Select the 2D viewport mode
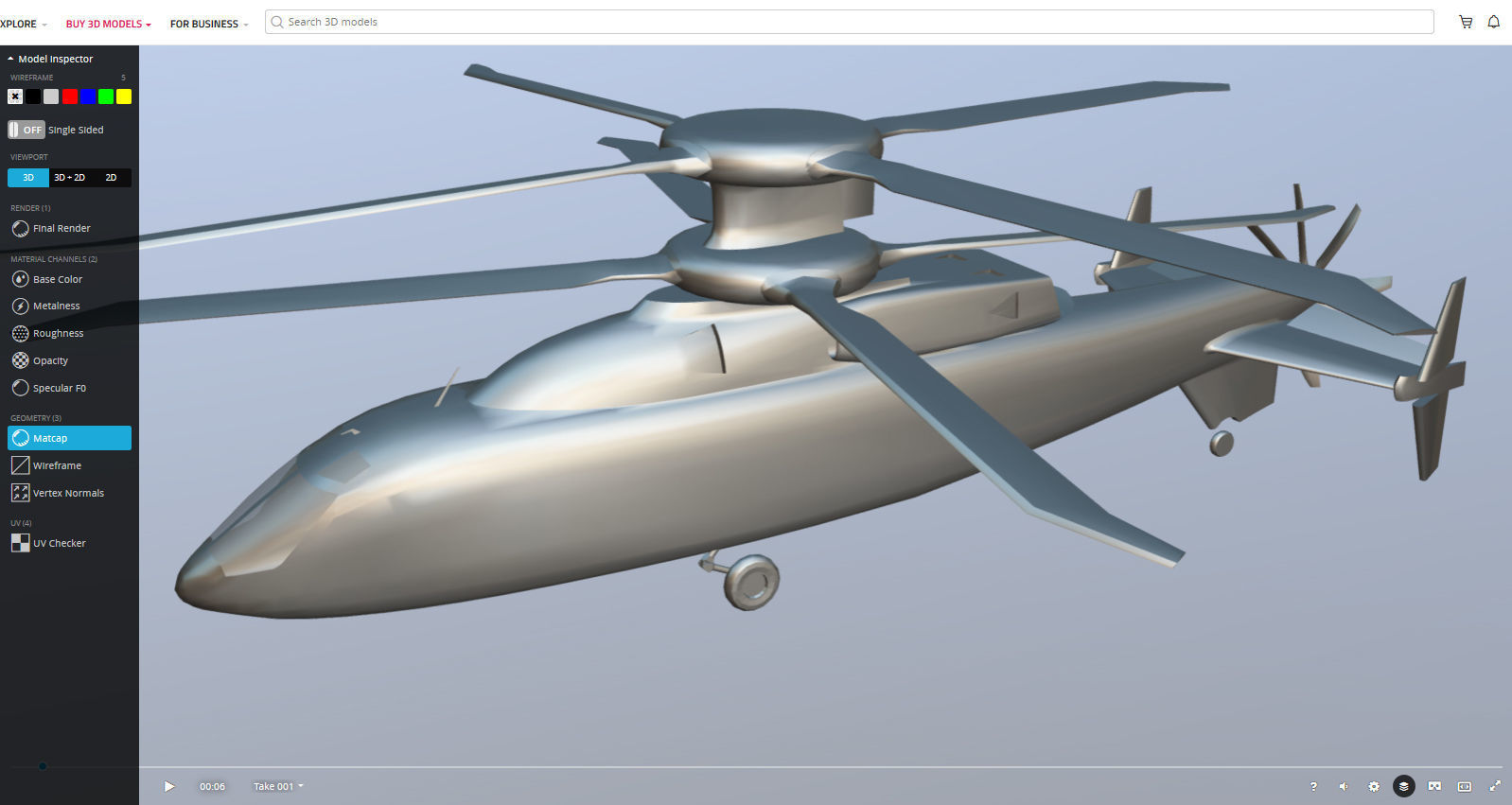This screenshot has height=805, width=1512. point(111,178)
